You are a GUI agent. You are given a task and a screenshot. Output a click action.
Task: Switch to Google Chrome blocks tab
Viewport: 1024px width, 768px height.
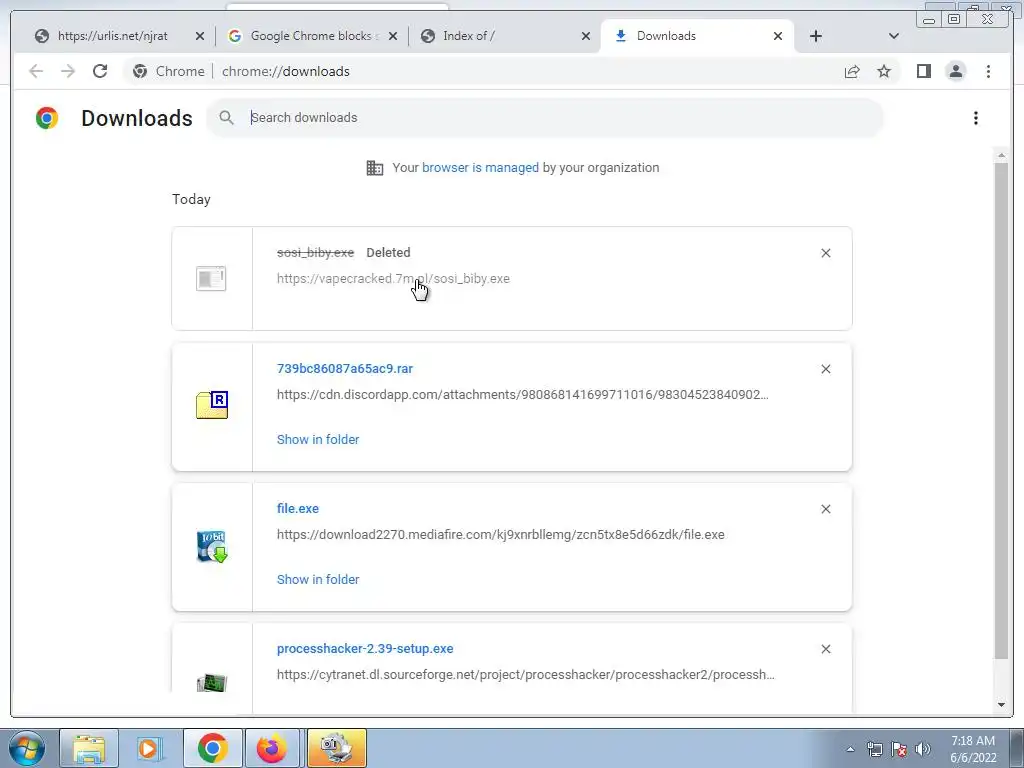point(312,36)
